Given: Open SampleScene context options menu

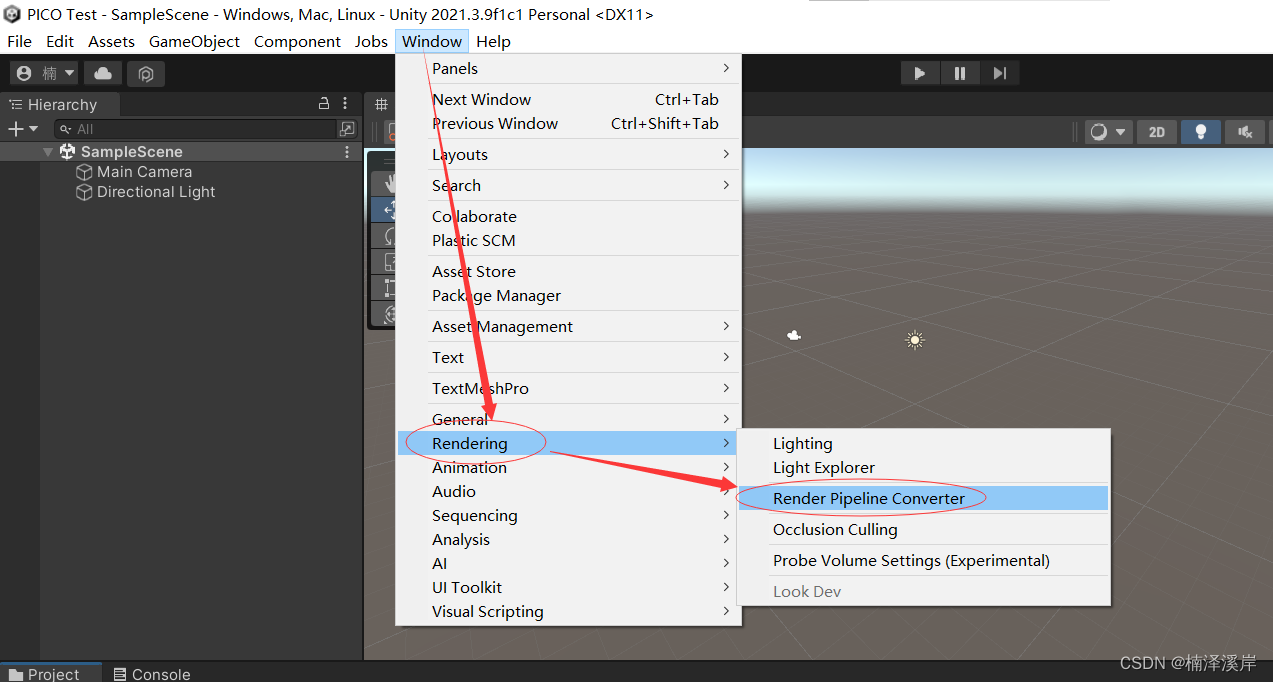Looking at the screenshot, I should [x=347, y=152].
